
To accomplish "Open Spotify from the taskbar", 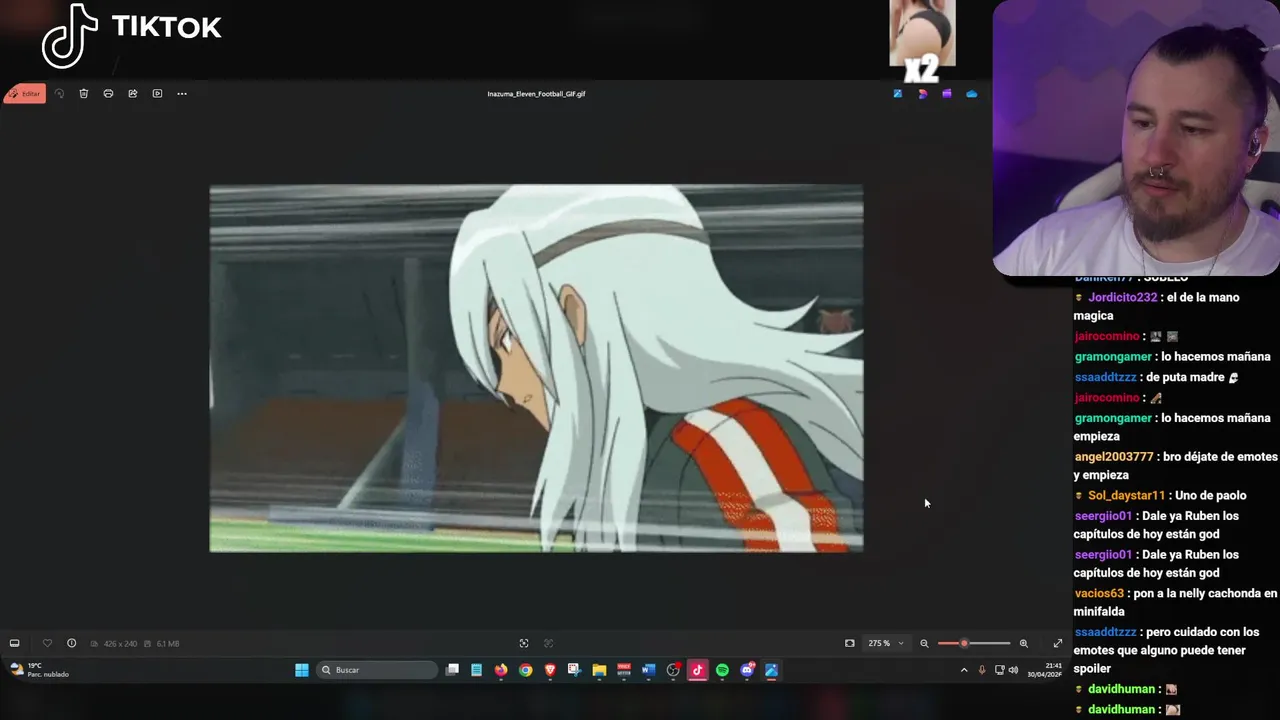I will tap(722, 670).
